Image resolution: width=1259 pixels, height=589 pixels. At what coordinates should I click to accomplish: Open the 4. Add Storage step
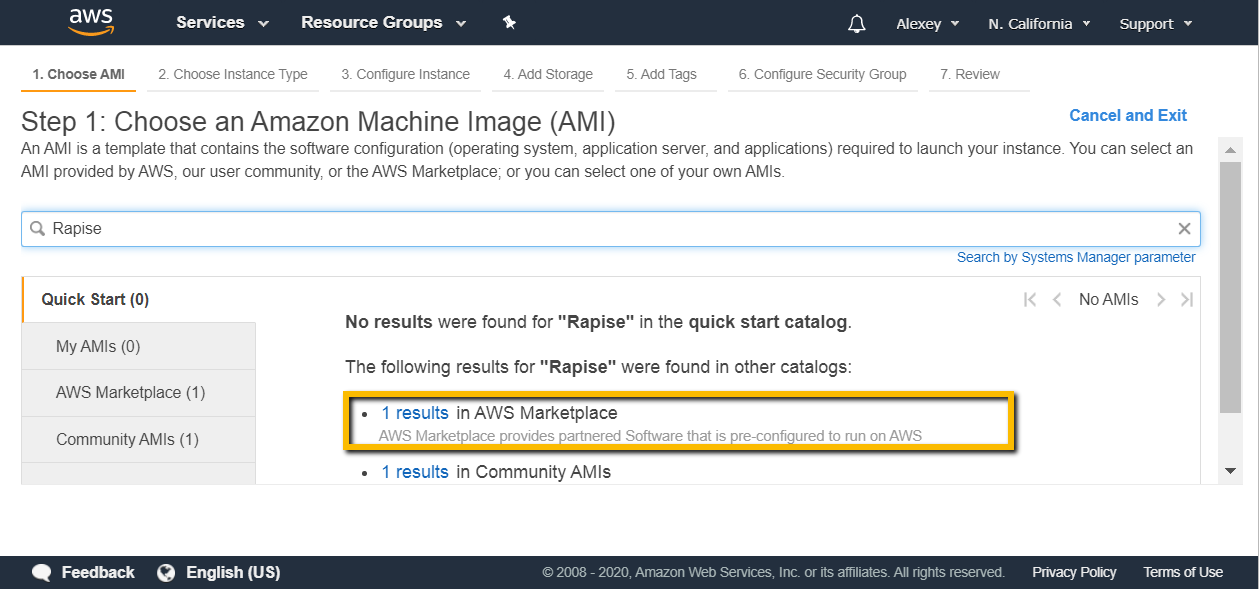coord(548,74)
